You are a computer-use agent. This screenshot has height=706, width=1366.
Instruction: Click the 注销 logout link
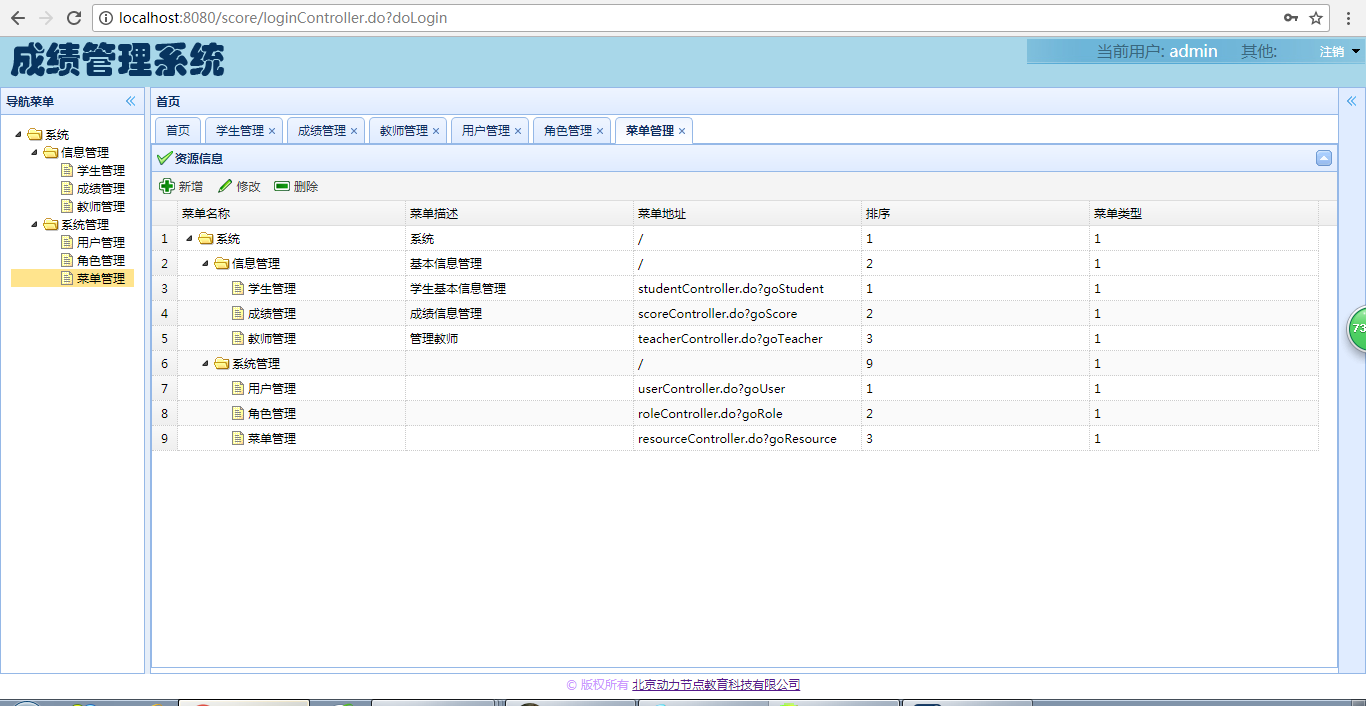click(x=1330, y=51)
